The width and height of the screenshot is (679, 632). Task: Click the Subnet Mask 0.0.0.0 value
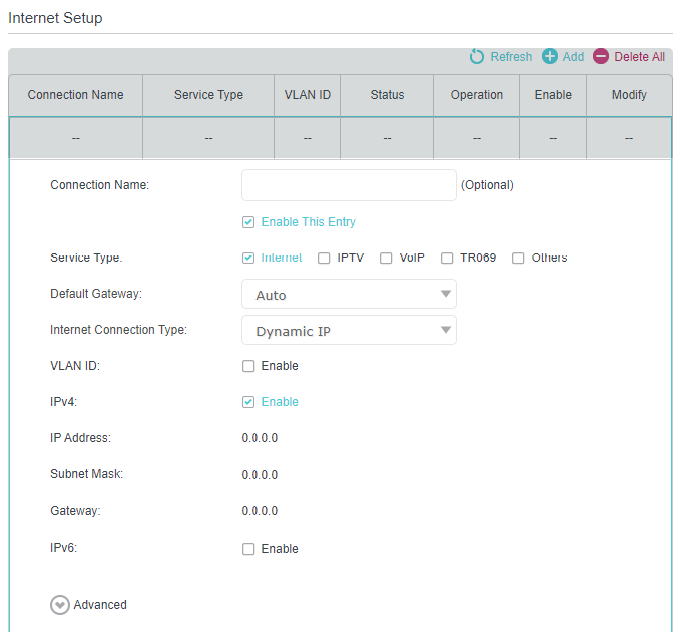[260, 475]
